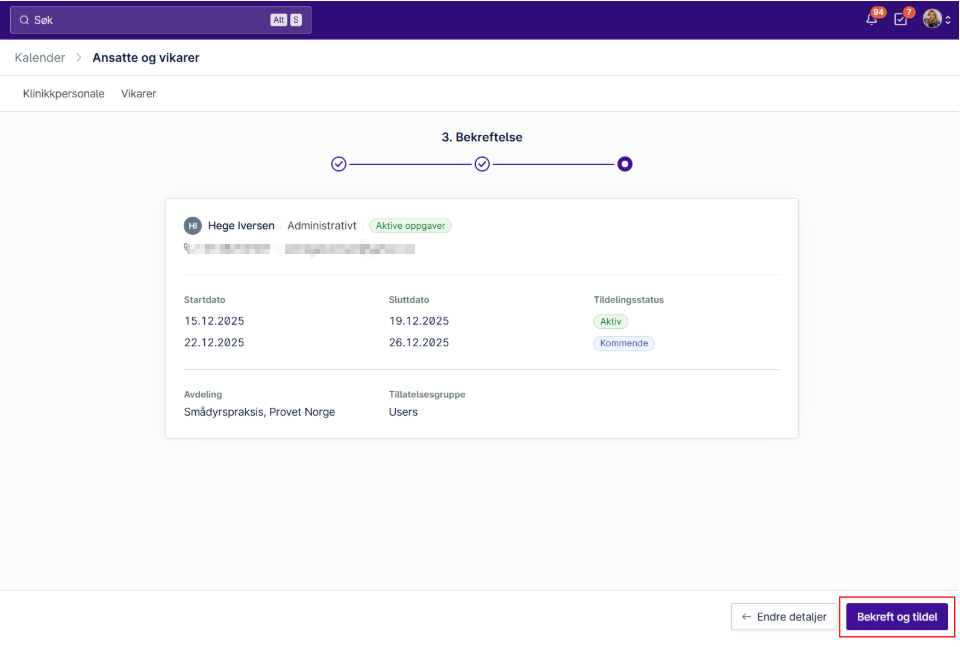Viewport: 960px width, 647px height.
Task: Click the Avdeling label
Action: coord(203,395)
